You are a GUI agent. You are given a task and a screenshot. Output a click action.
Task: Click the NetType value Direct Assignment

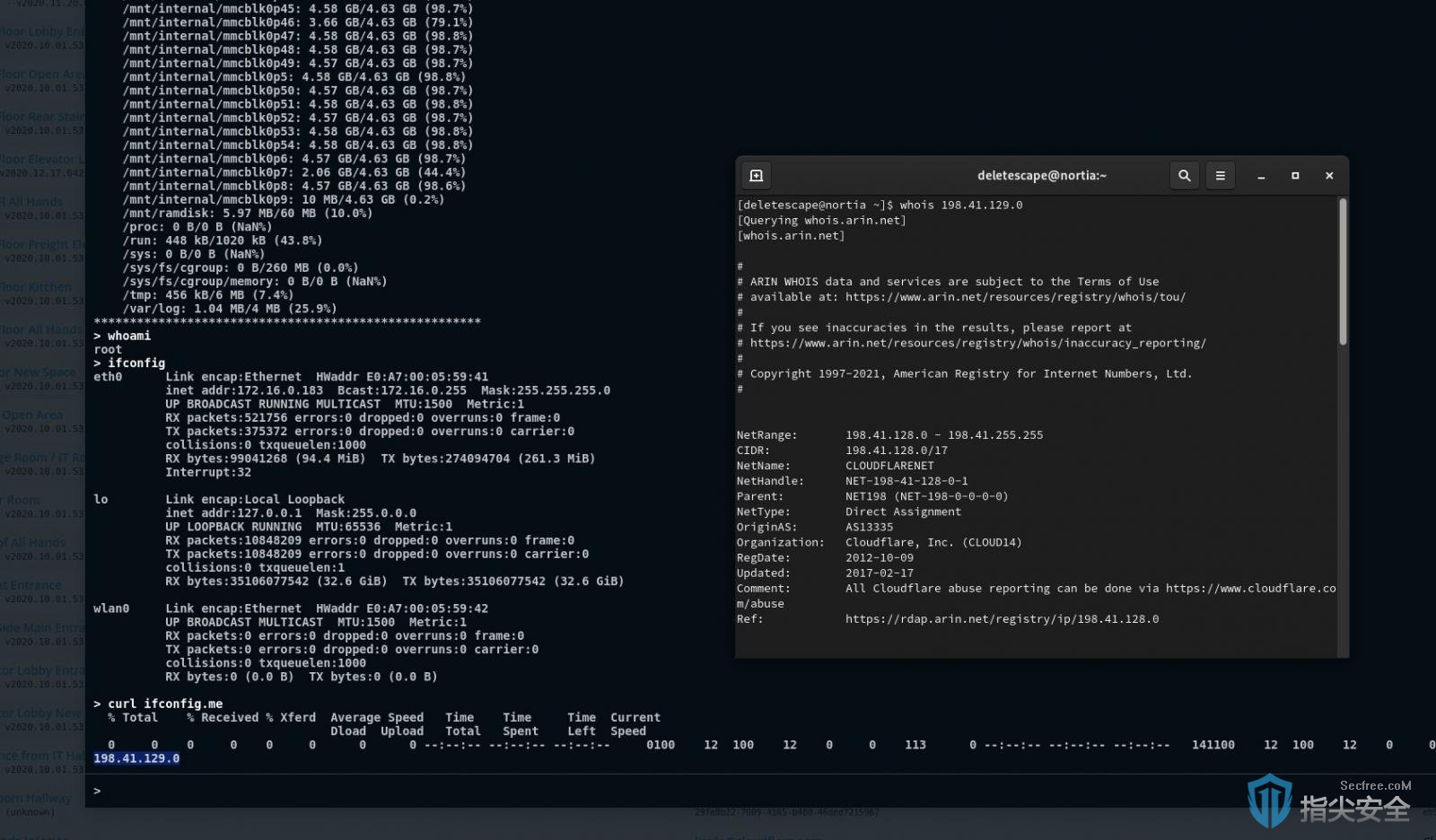(903, 512)
